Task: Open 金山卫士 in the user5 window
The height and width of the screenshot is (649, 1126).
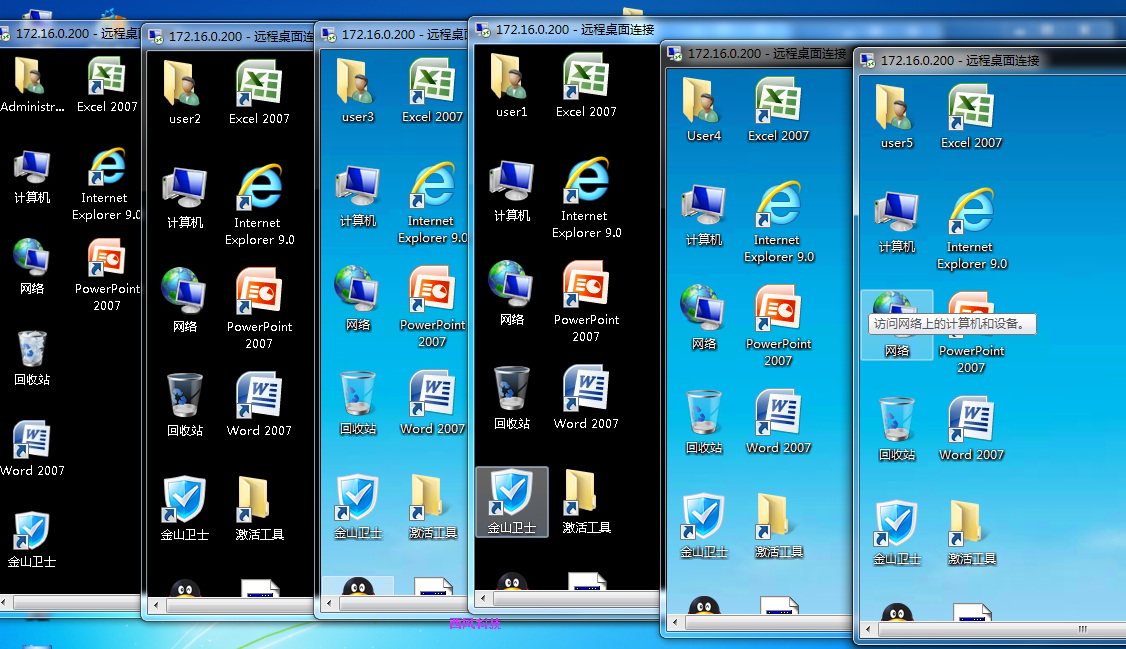Action: 897,533
